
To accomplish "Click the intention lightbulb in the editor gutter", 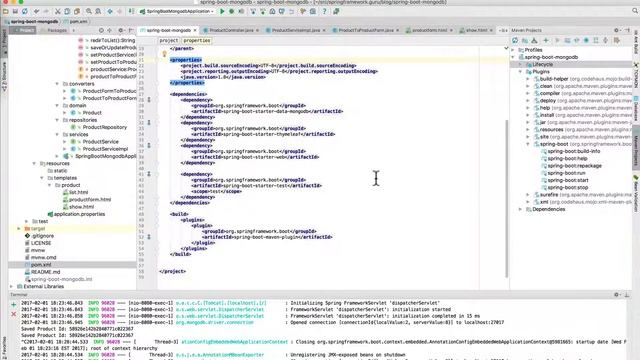I will pyautogui.click(x=164, y=54).
